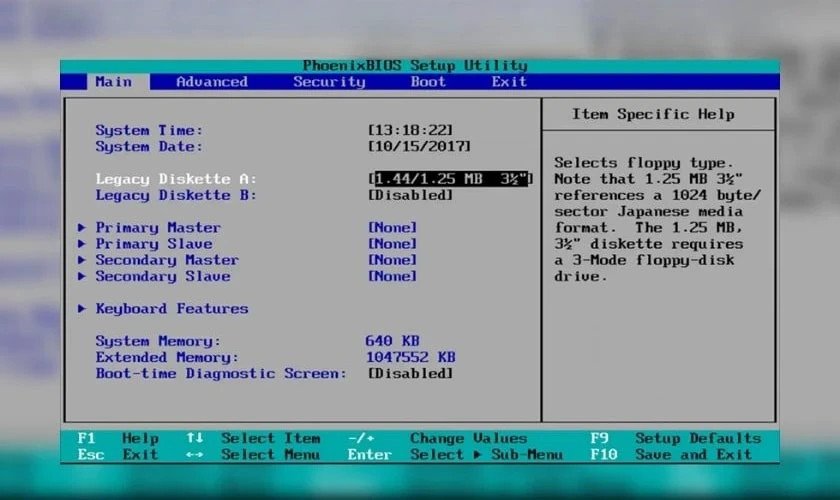Click the Secondary Slave [None] value
Screen dimensions: 840x500
(392, 277)
